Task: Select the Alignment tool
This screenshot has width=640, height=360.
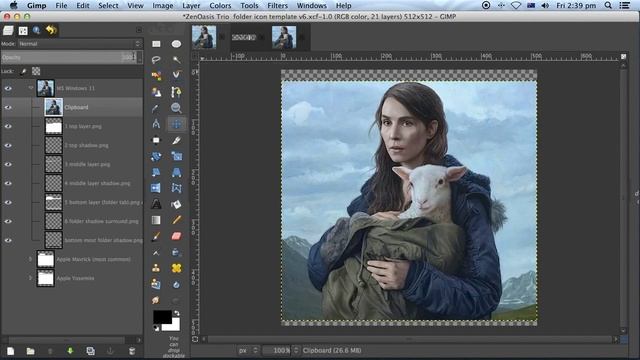Action: pos(156,140)
